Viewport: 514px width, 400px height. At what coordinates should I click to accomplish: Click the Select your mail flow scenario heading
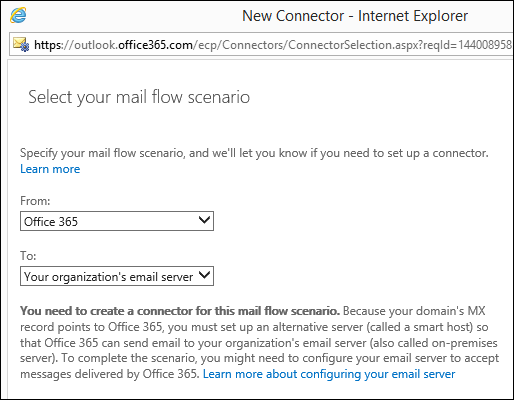(139, 97)
